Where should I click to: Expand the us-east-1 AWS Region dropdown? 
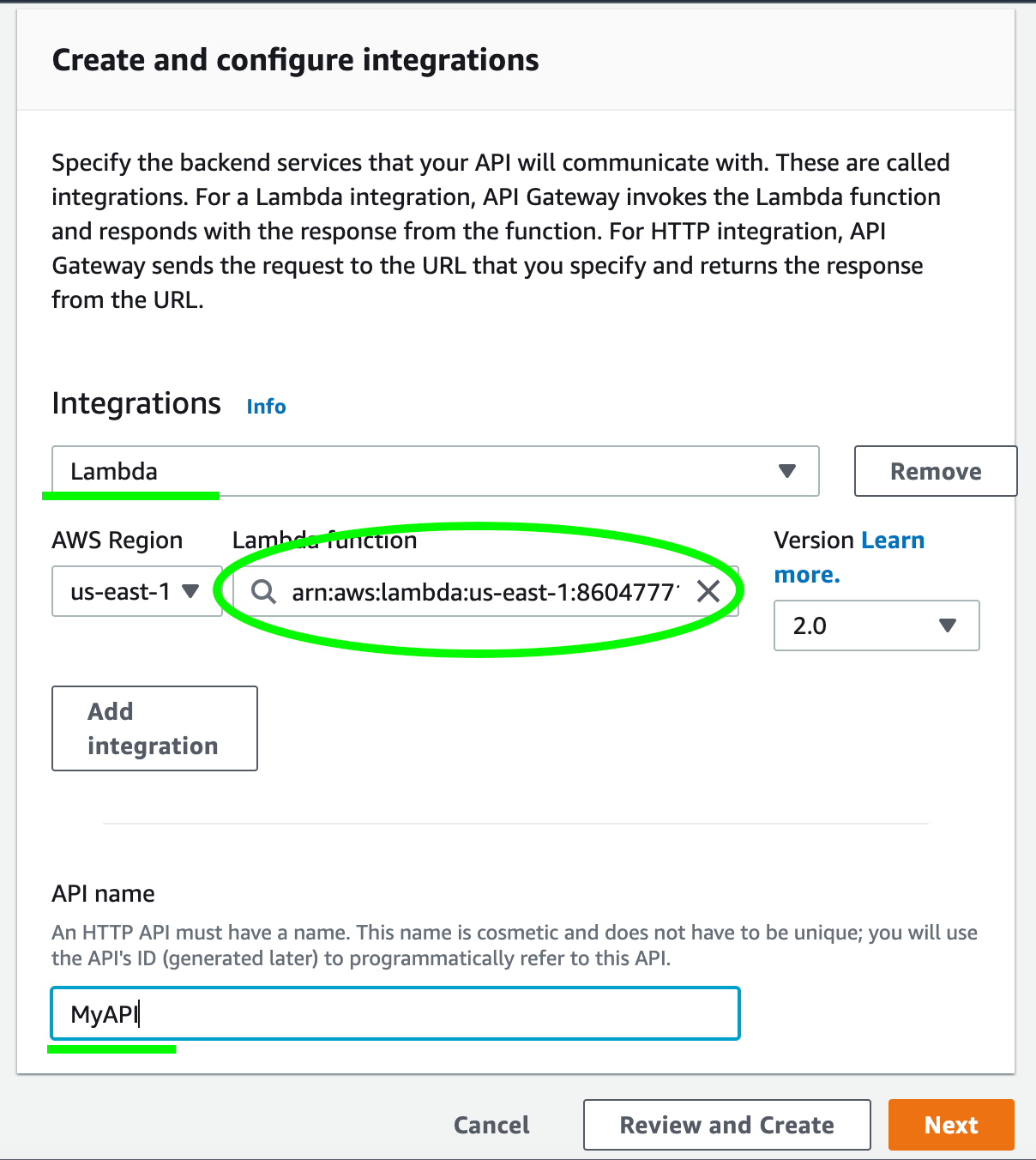click(x=136, y=591)
